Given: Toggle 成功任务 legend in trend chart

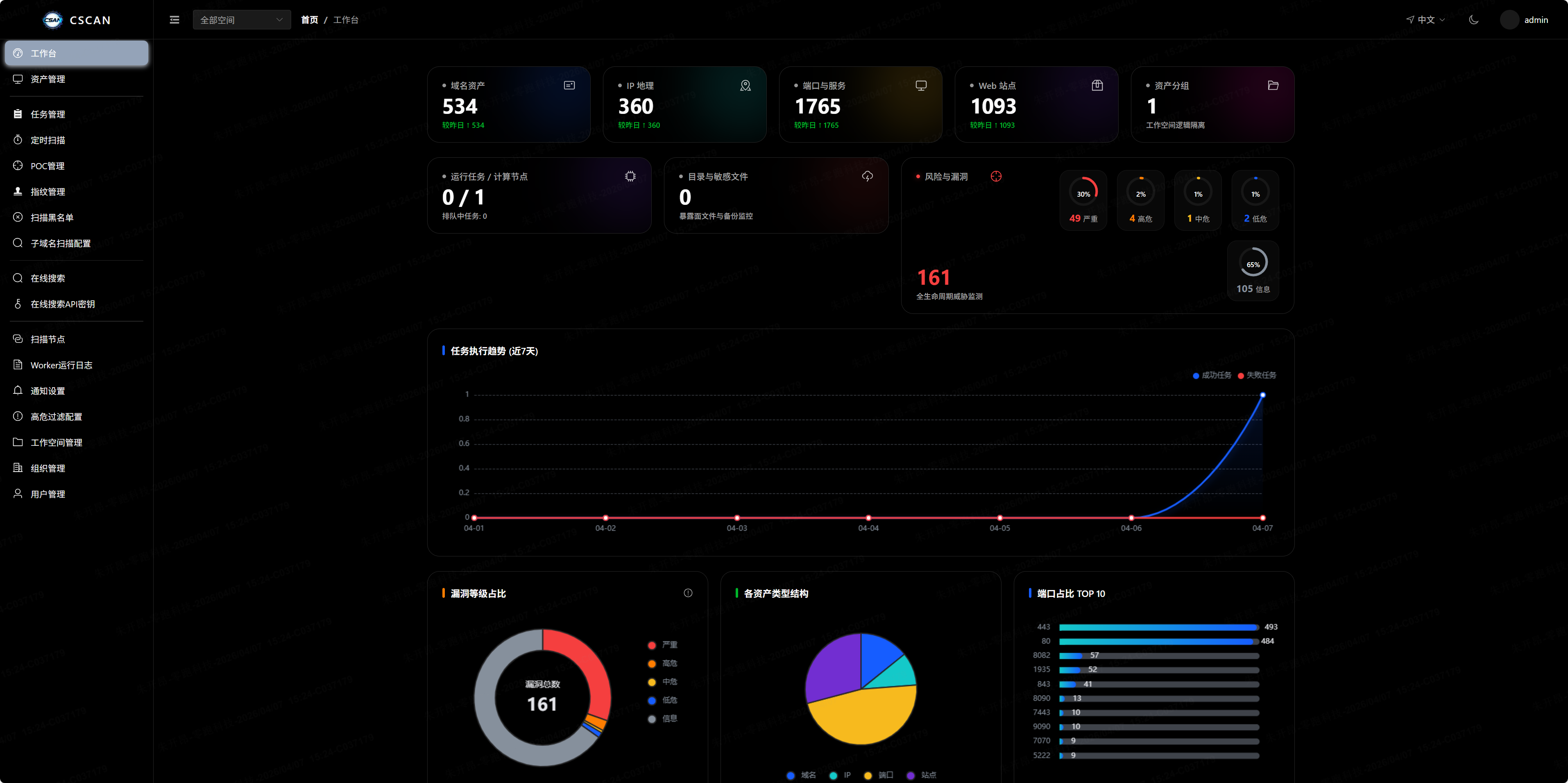Looking at the screenshot, I should (1212, 376).
